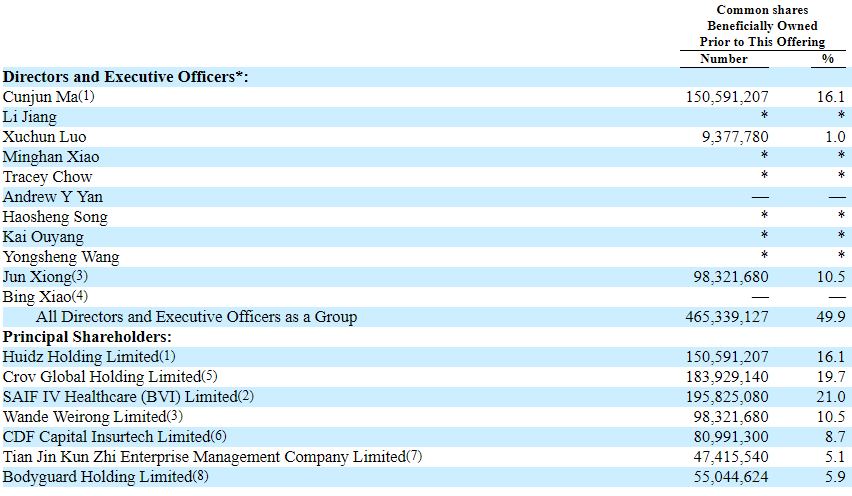This screenshot has width=852, height=496.
Task: Select the Haosheng Song name cell
Action: point(55,217)
